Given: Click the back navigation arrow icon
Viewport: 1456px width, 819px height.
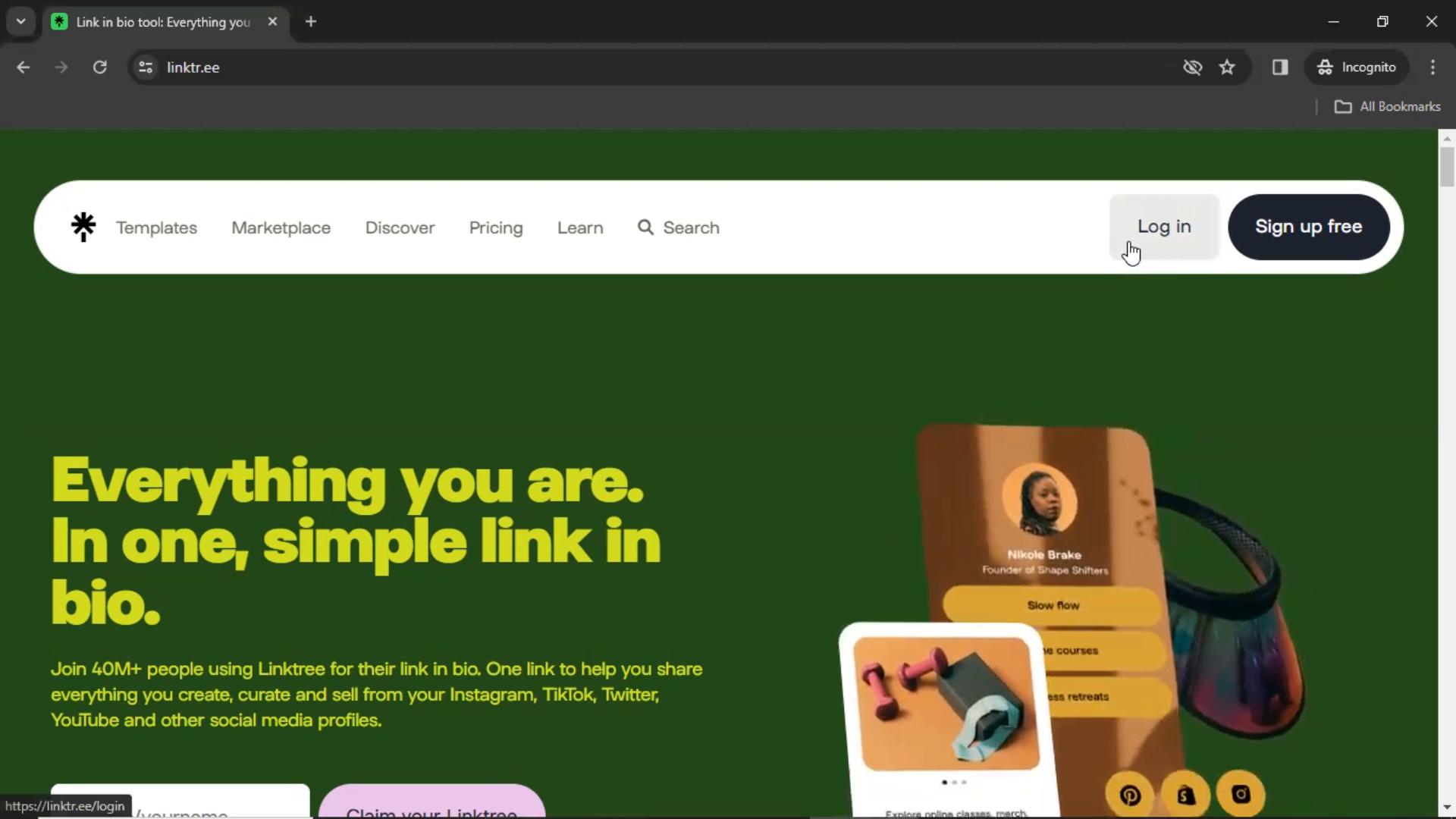Looking at the screenshot, I should coord(23,67).
